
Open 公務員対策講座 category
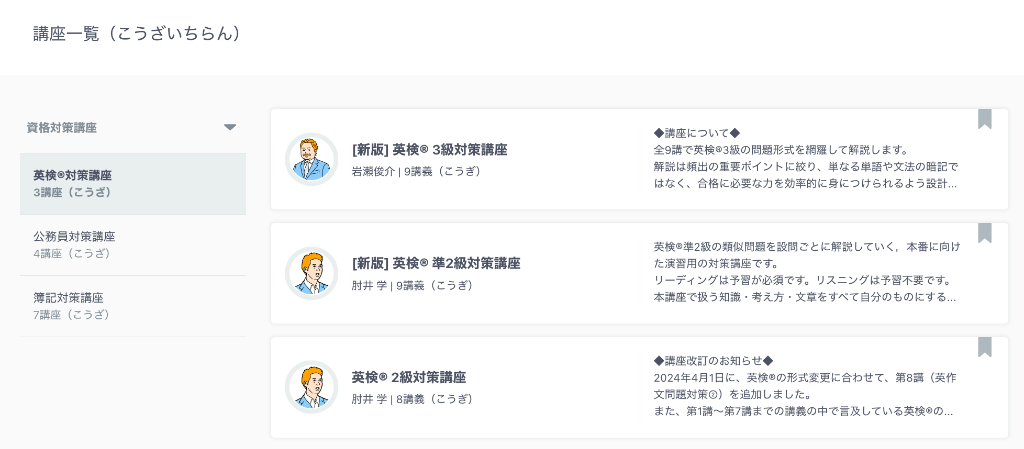[x=133, y=245]
